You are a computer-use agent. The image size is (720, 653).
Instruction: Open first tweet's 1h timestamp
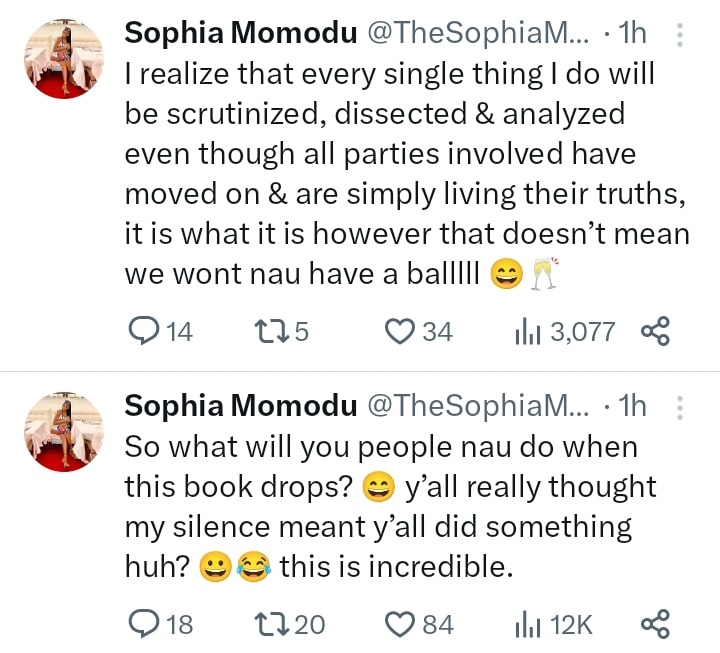(634, 33)
